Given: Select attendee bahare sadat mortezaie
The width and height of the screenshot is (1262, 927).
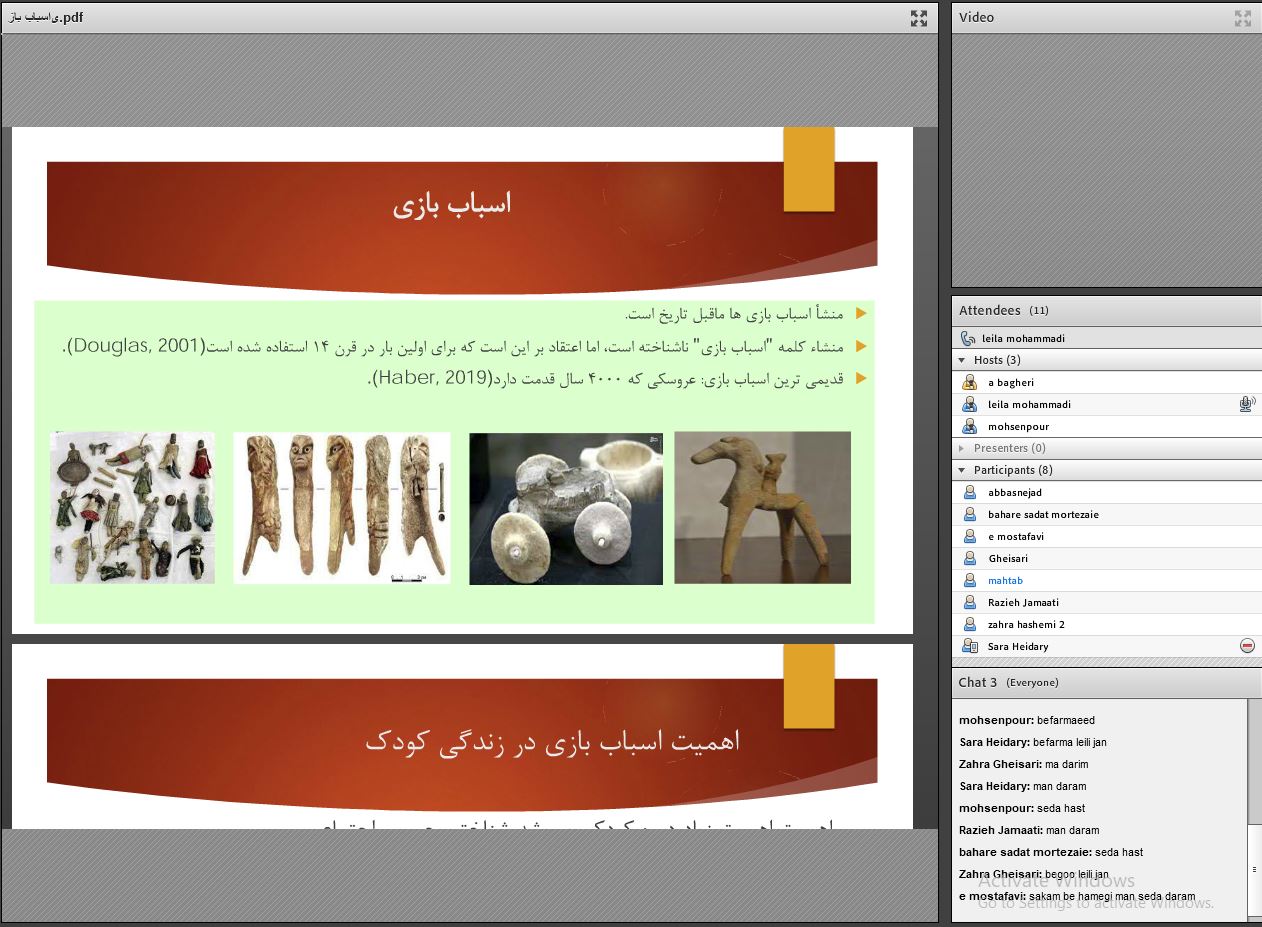Looking at the screenshot, I should [1106, 515].
